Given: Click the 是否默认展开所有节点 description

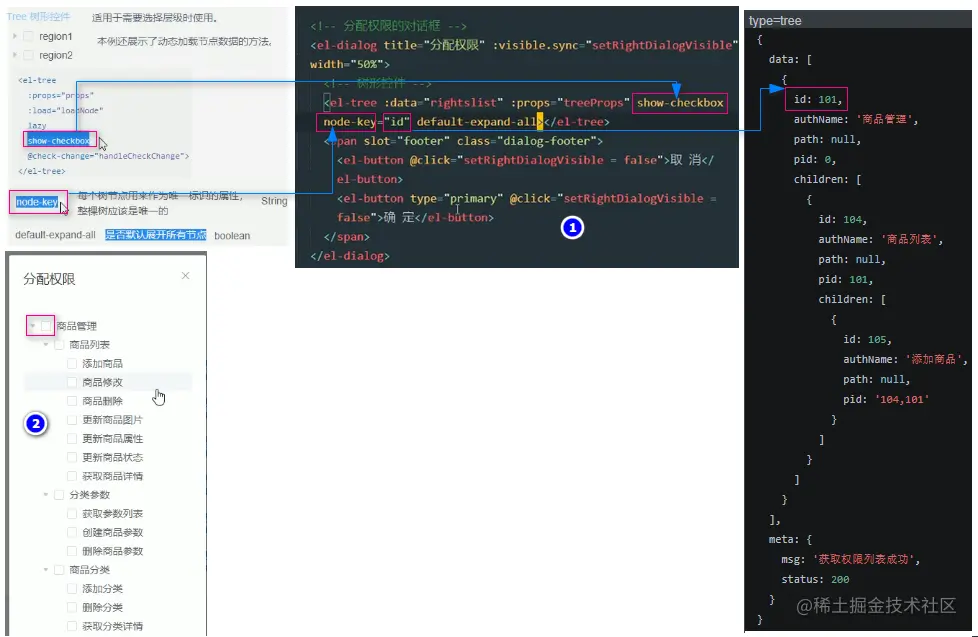Looking at the screenshot, I should (155, 235).
